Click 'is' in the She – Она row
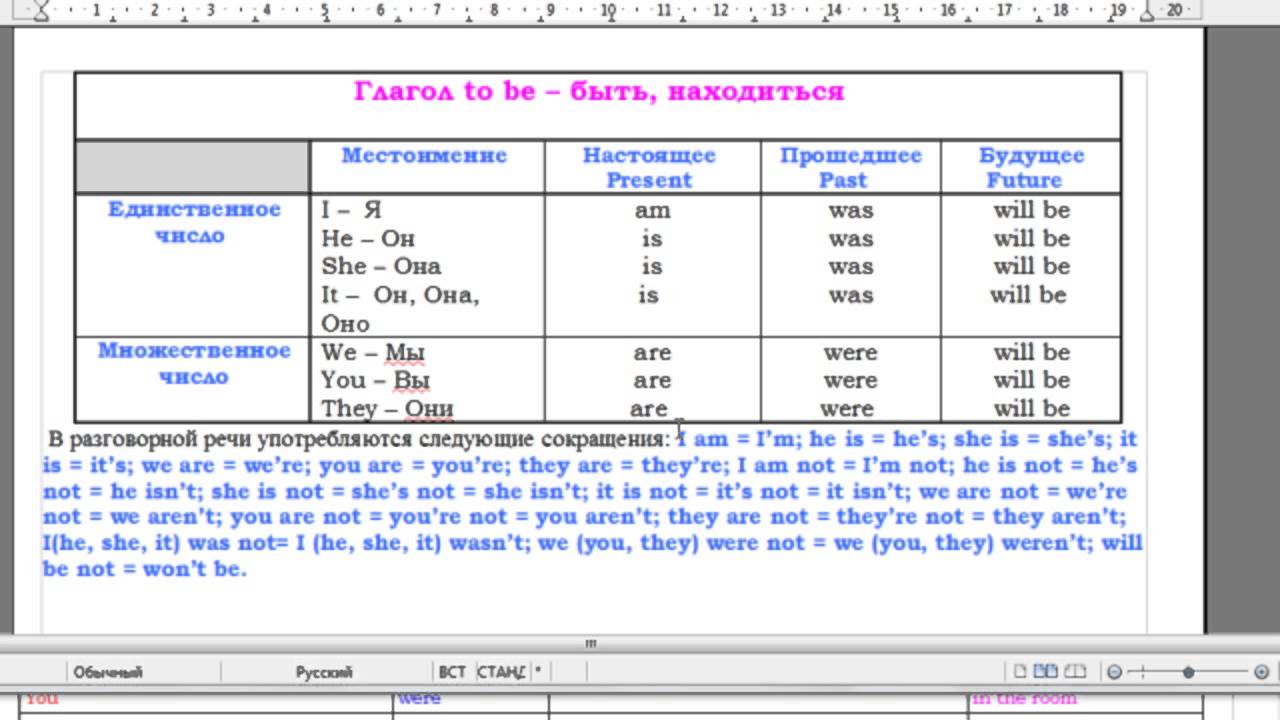 (652, 266)
